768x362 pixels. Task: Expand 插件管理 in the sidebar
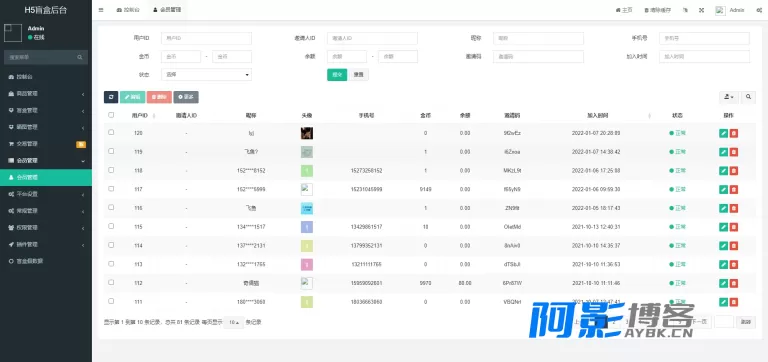46,244
